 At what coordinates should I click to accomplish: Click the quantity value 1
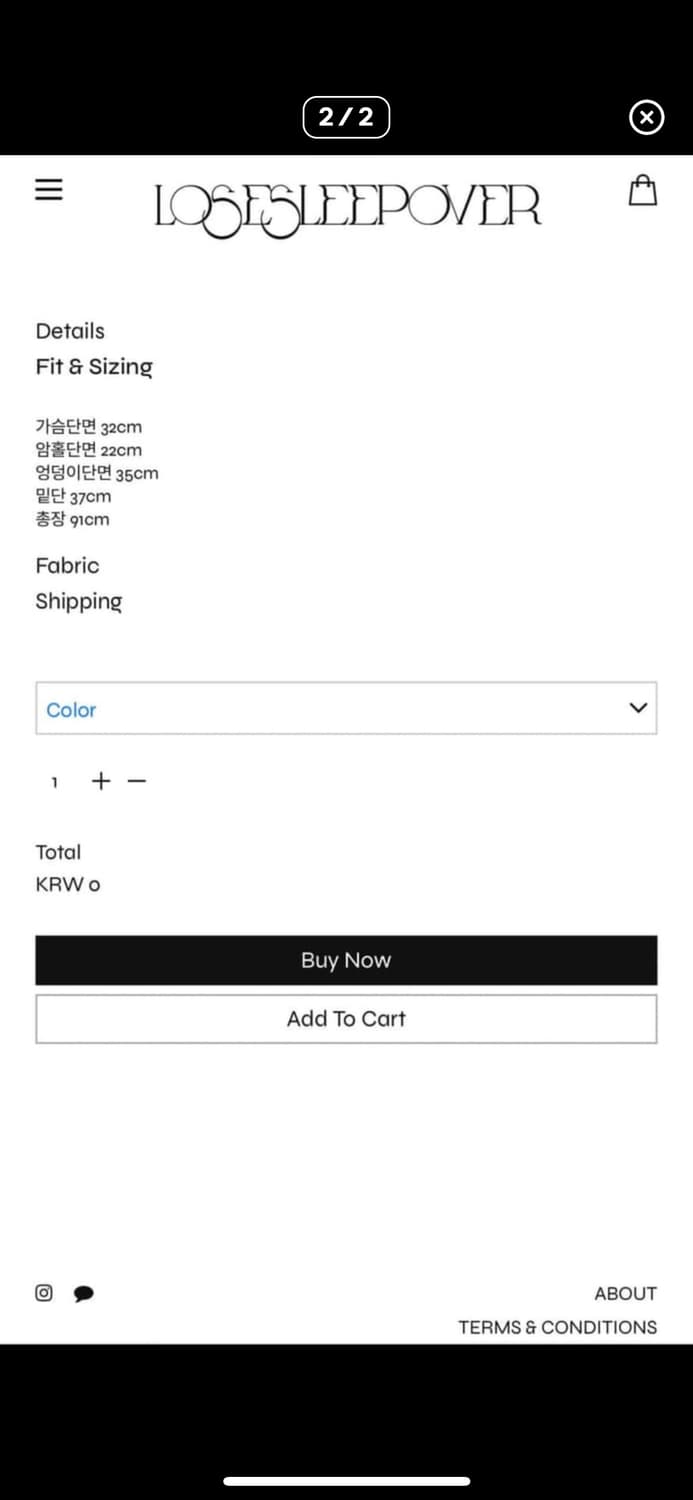click(x=55, y=782)
